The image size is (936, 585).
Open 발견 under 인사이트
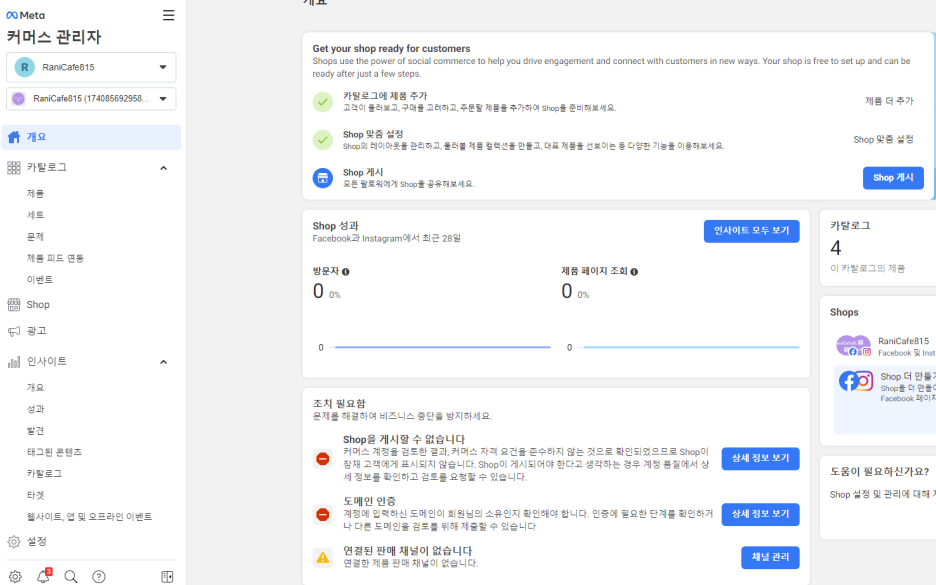click(x=35, y=430)
